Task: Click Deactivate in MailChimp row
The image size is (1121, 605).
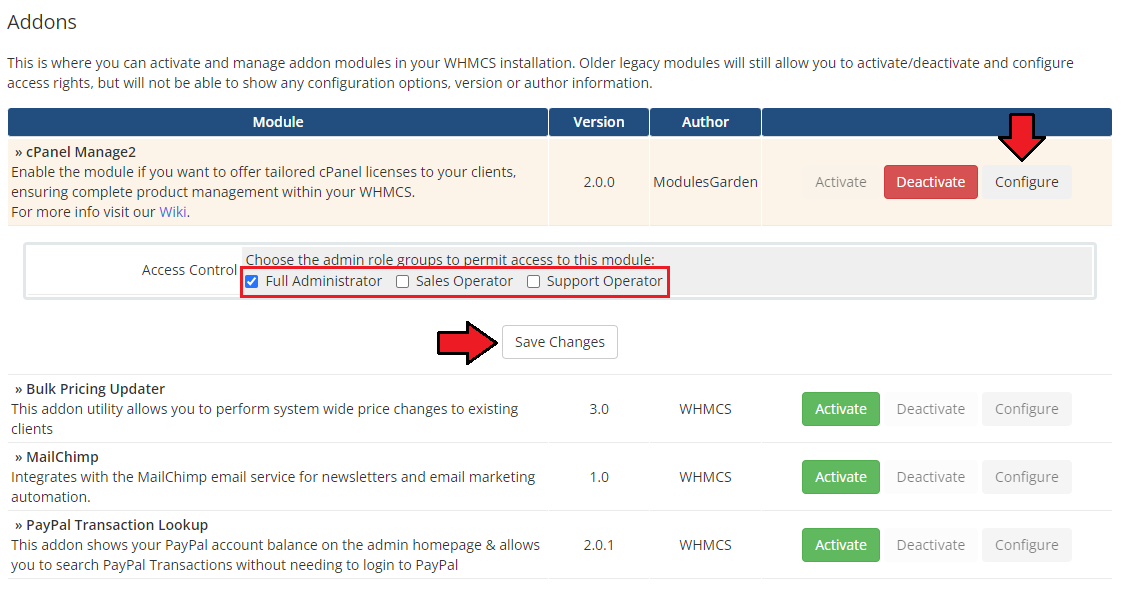Action: coord(930,477)
